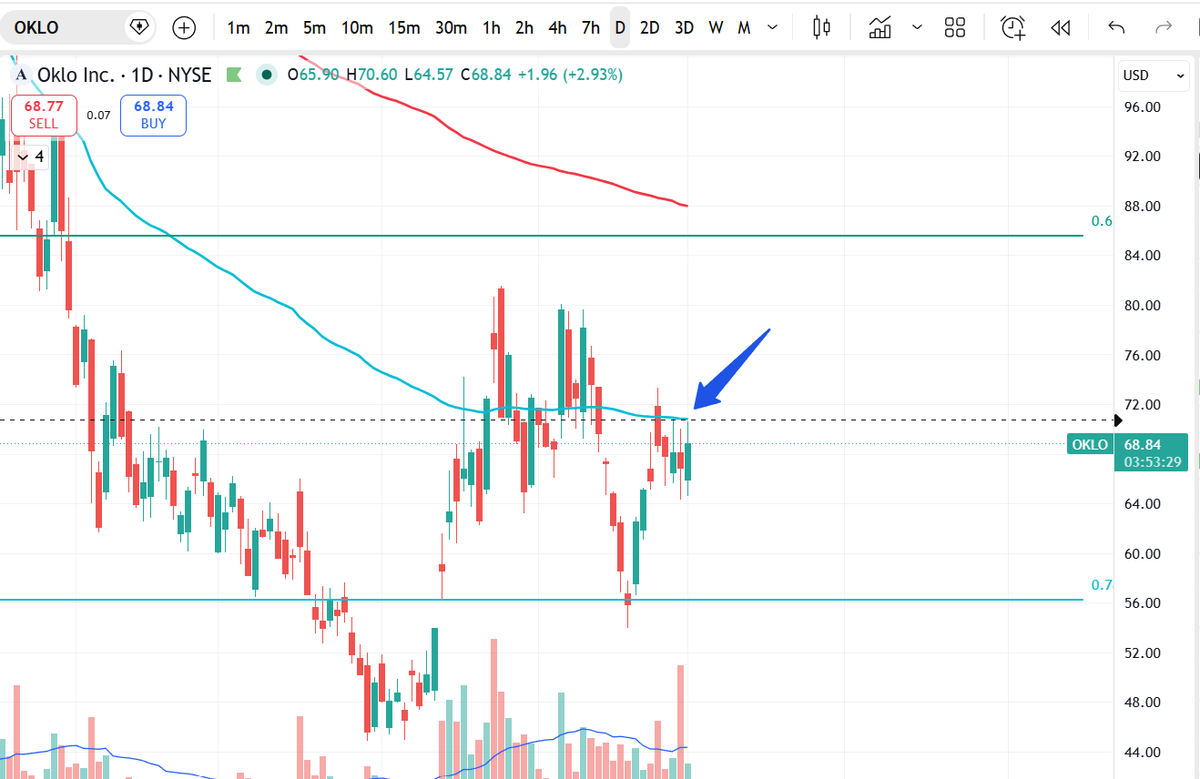Click the 96.00 price axis label
Screen dimensions: 1200x779
point(1140,107)
